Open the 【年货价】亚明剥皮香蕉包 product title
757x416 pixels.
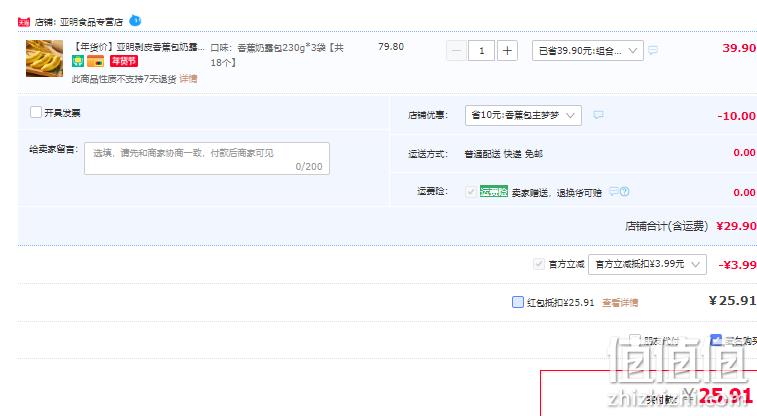[x=139, y=47]
